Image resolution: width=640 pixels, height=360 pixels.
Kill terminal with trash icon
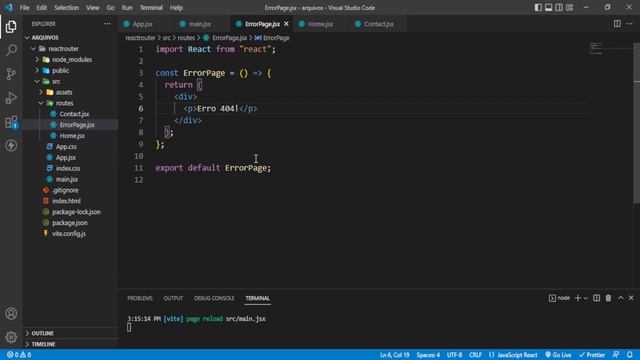608,298
